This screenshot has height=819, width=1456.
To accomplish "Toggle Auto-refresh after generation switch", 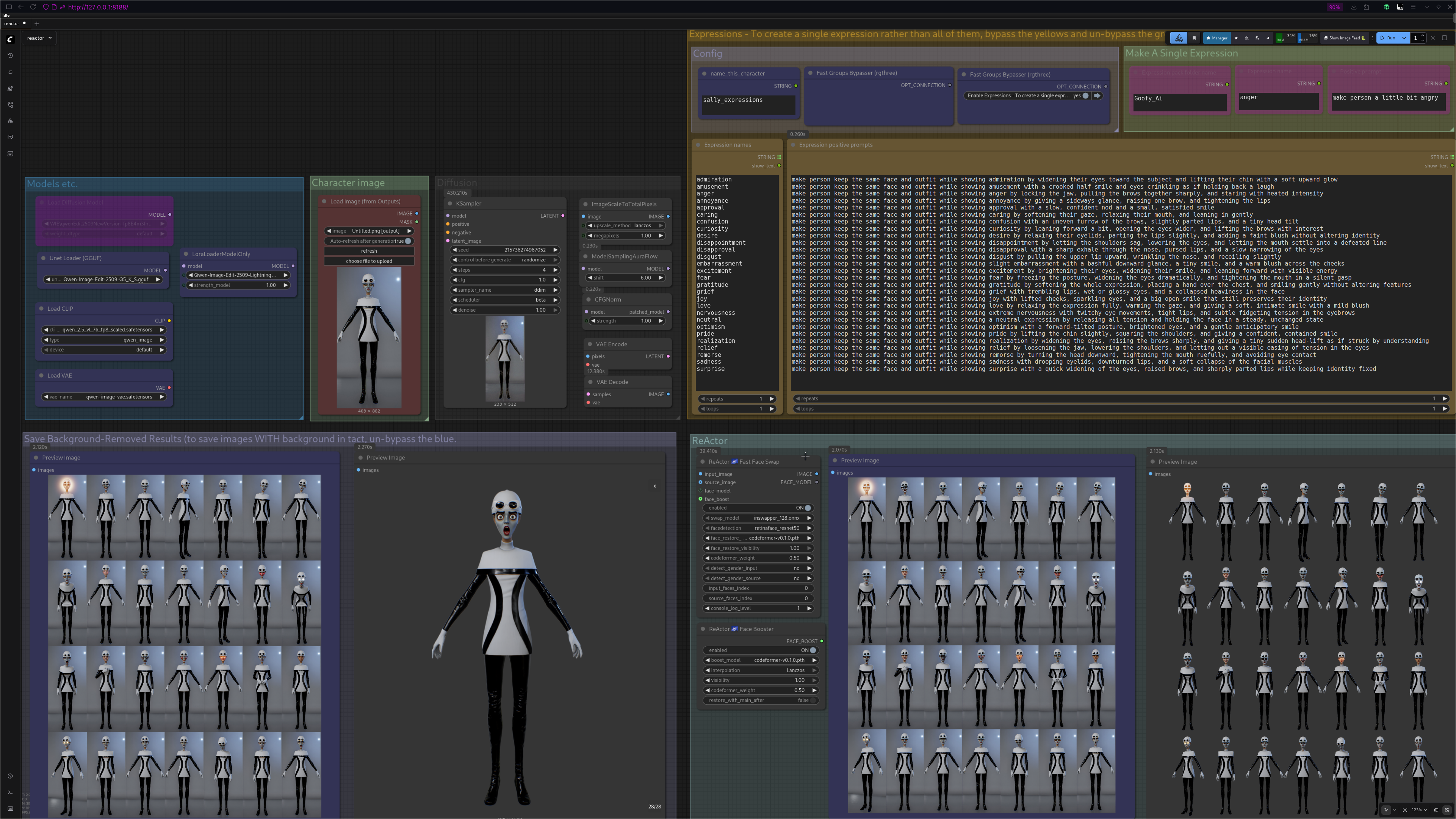I will pos(408,241).
